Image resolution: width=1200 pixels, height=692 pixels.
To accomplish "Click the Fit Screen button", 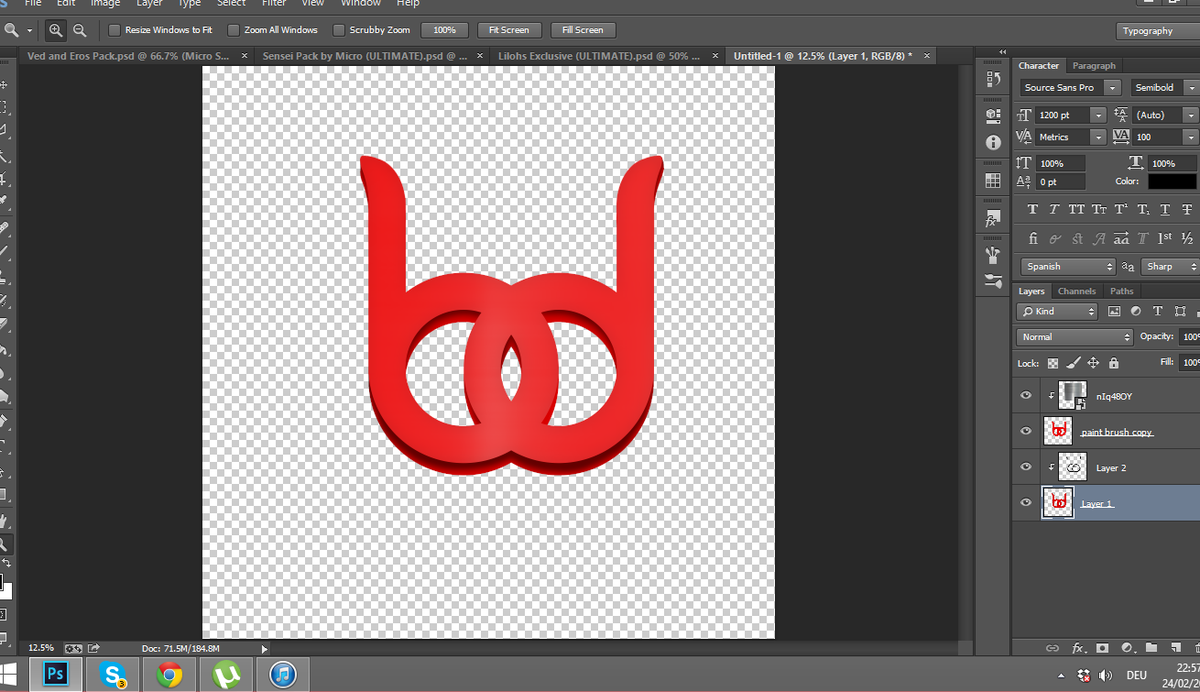I will (x=509, y=30).
